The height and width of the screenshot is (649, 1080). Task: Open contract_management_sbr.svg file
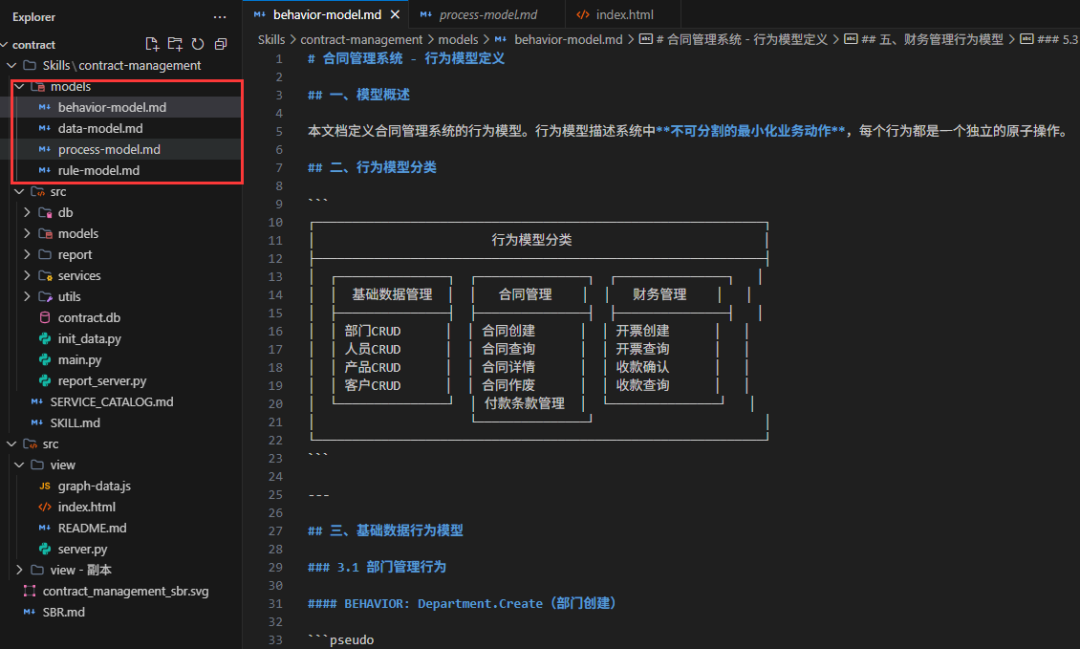(125, 591)
